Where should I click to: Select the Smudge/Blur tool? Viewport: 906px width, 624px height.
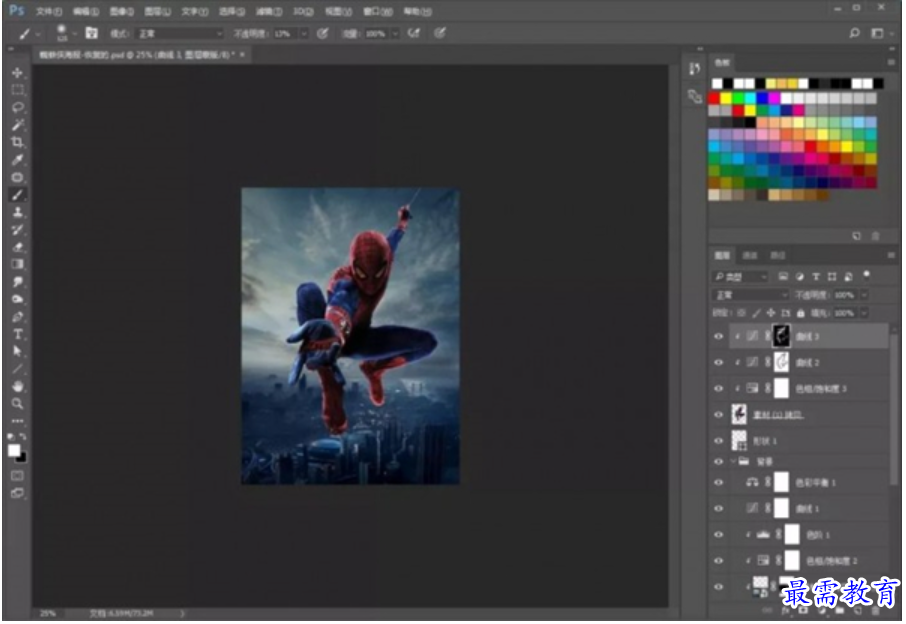pyautogui.click(x=17, y=281)
